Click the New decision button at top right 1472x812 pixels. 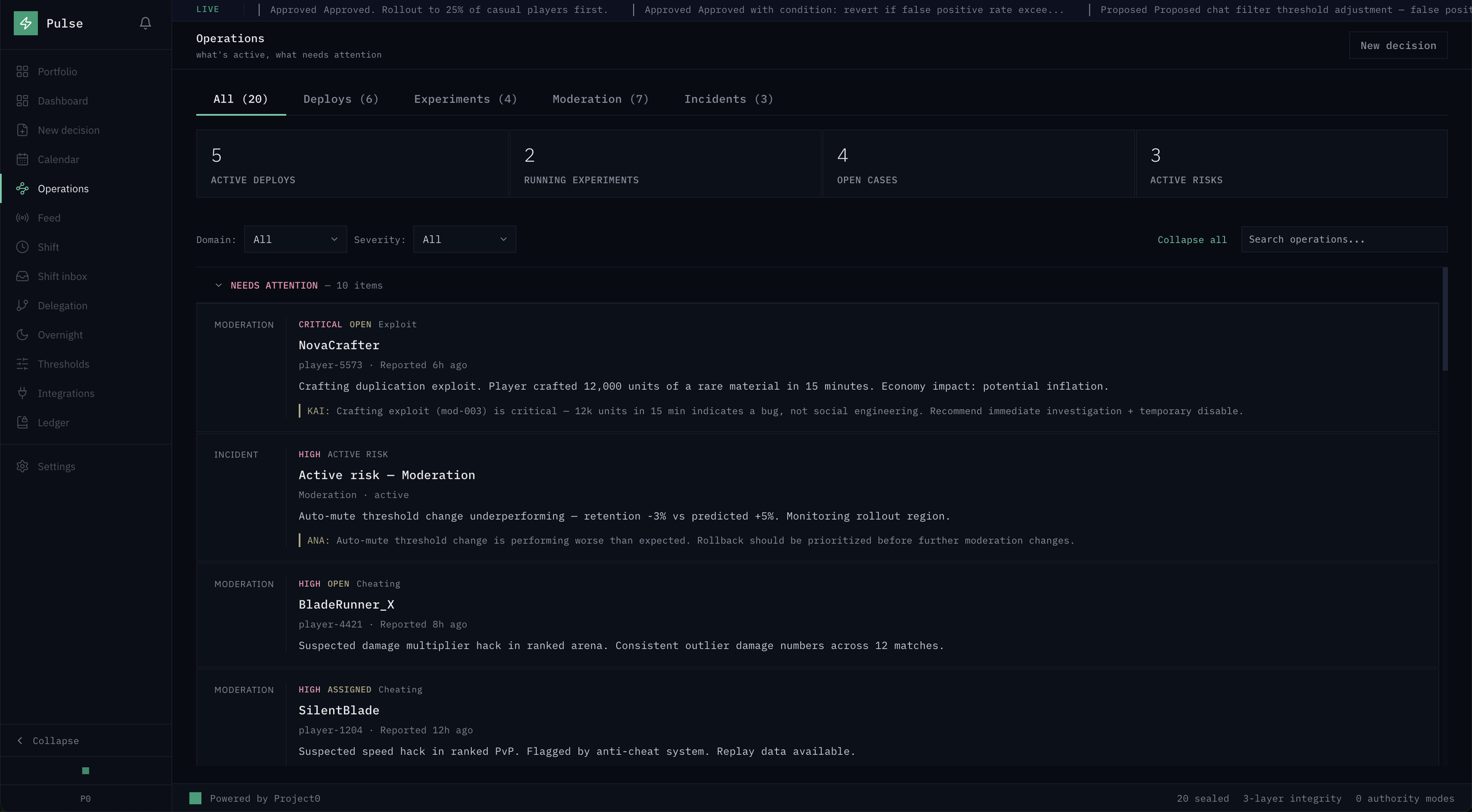[x=1398, y=45]
